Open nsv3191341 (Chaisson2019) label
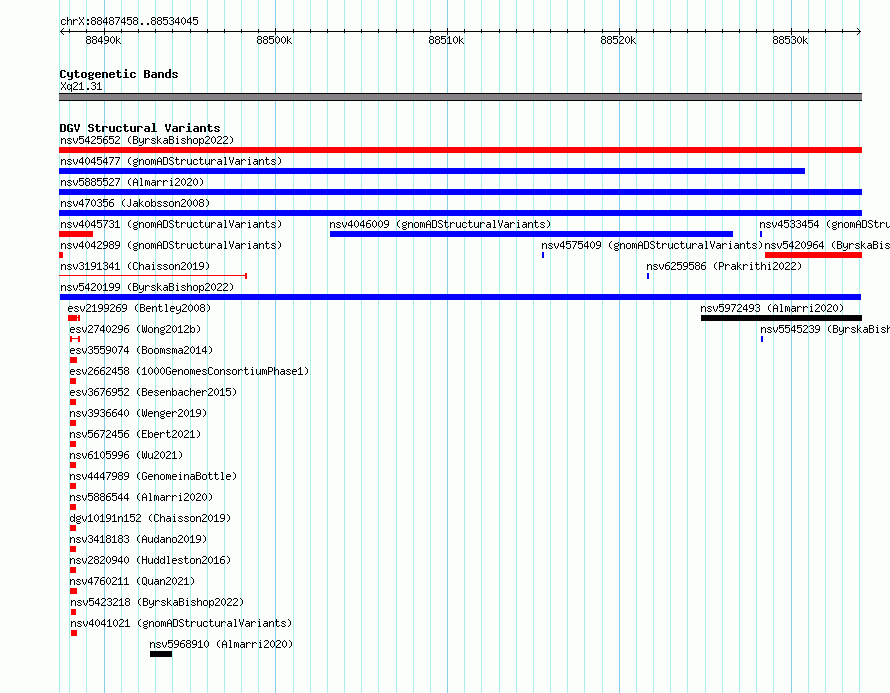Image resolution: width=890 pixels, height=693 pixels. coord(135,266)
